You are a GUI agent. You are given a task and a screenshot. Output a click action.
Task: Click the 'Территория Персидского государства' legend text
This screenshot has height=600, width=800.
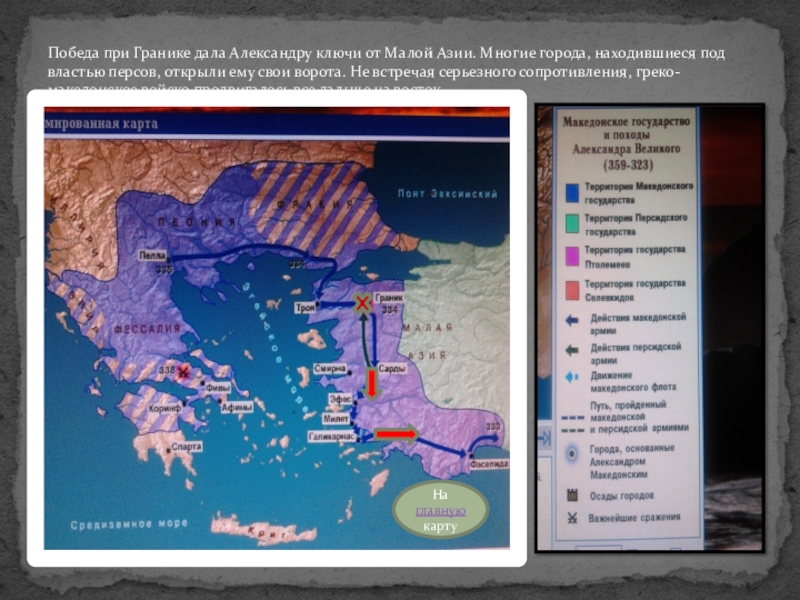636,224
